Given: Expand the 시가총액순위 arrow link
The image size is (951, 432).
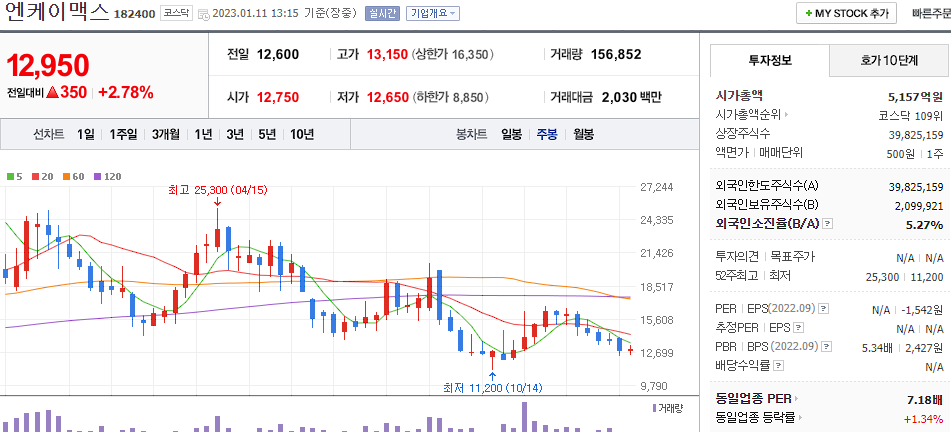Looking at the screenshot, I should coord(787,114).
